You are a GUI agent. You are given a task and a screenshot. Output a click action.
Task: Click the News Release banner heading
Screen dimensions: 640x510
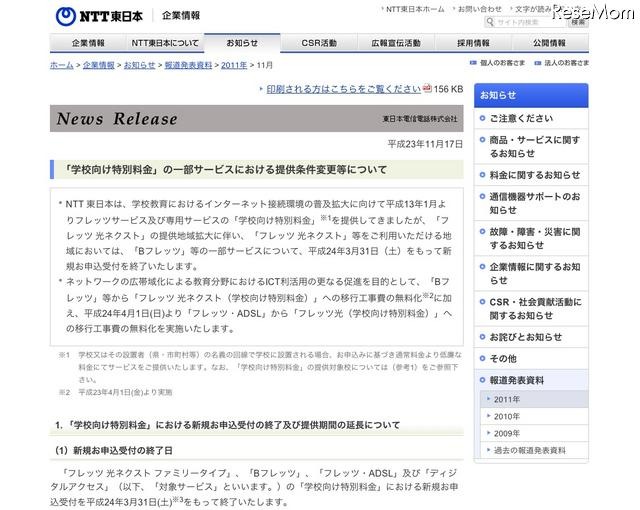coord(117,119)
